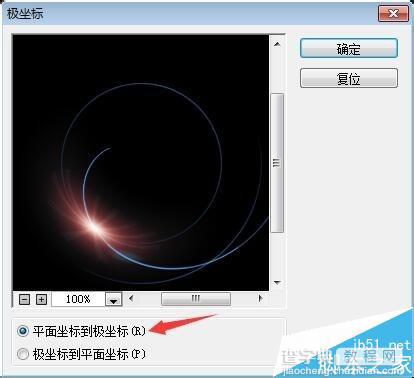Click the preview scroll right arrow

pos(261,298)
